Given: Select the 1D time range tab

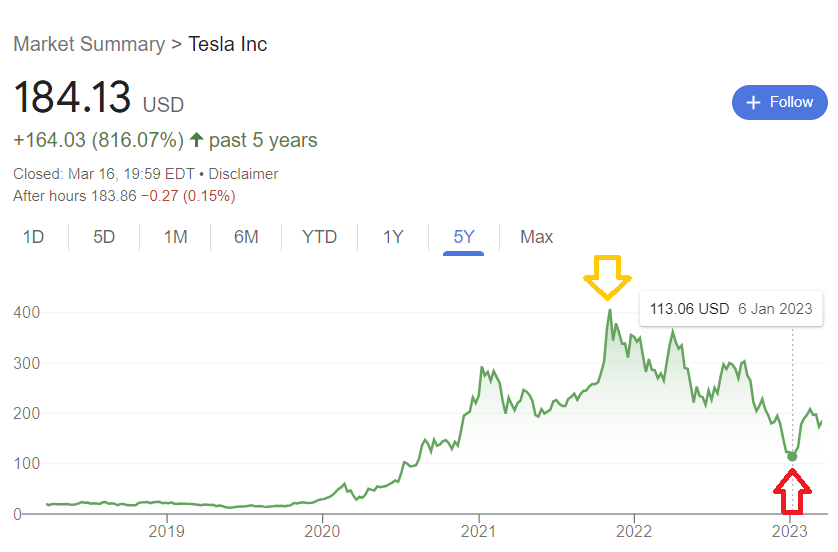Looking at the screenshot, I should [34, 237].
